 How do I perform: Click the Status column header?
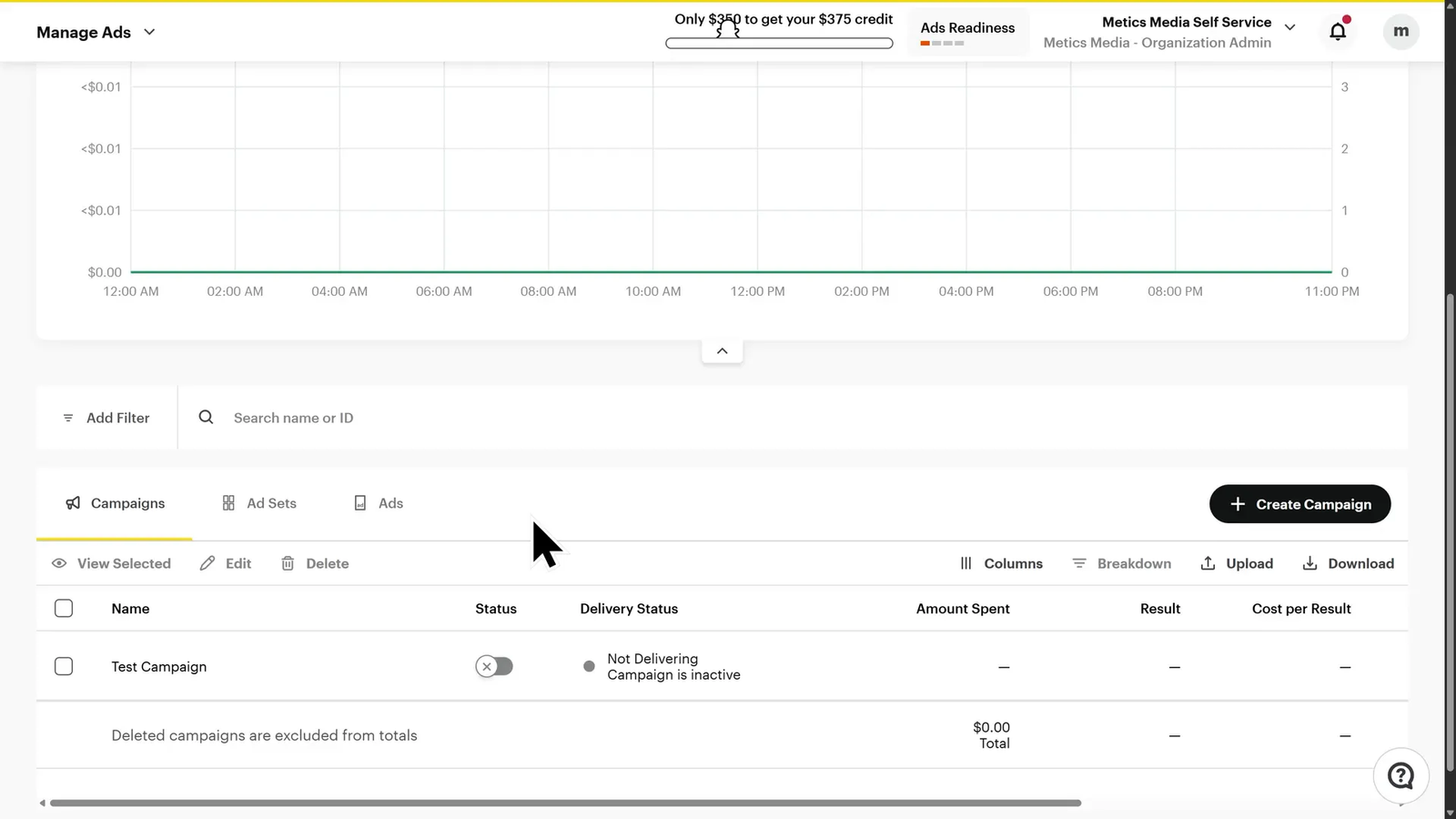coord(496,609)
